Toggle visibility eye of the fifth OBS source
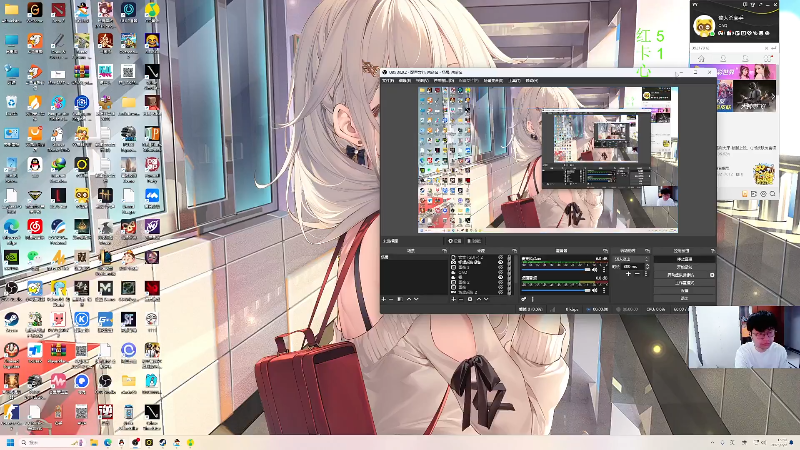This screenshot has height=450, width=800. coord(501,277)
